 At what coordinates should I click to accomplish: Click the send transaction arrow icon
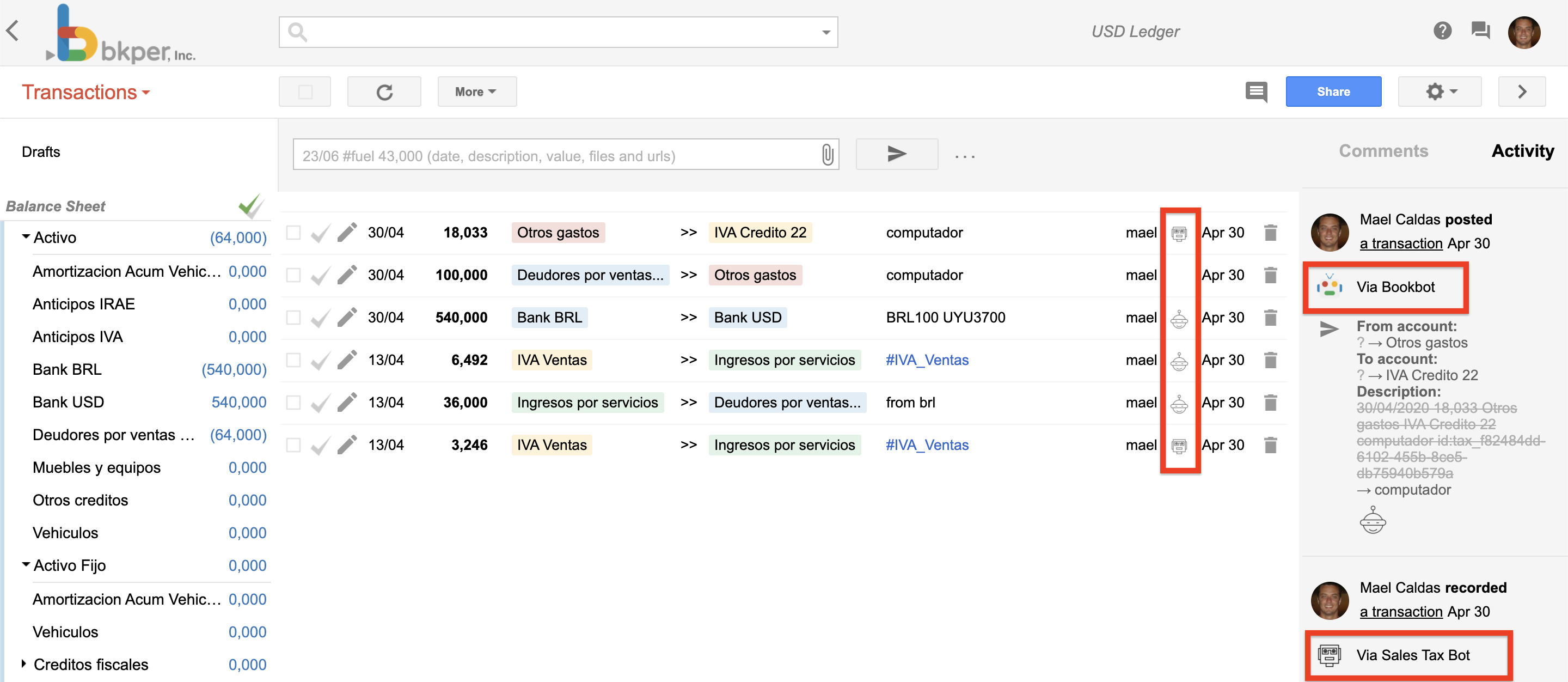(x=897, y=154)
